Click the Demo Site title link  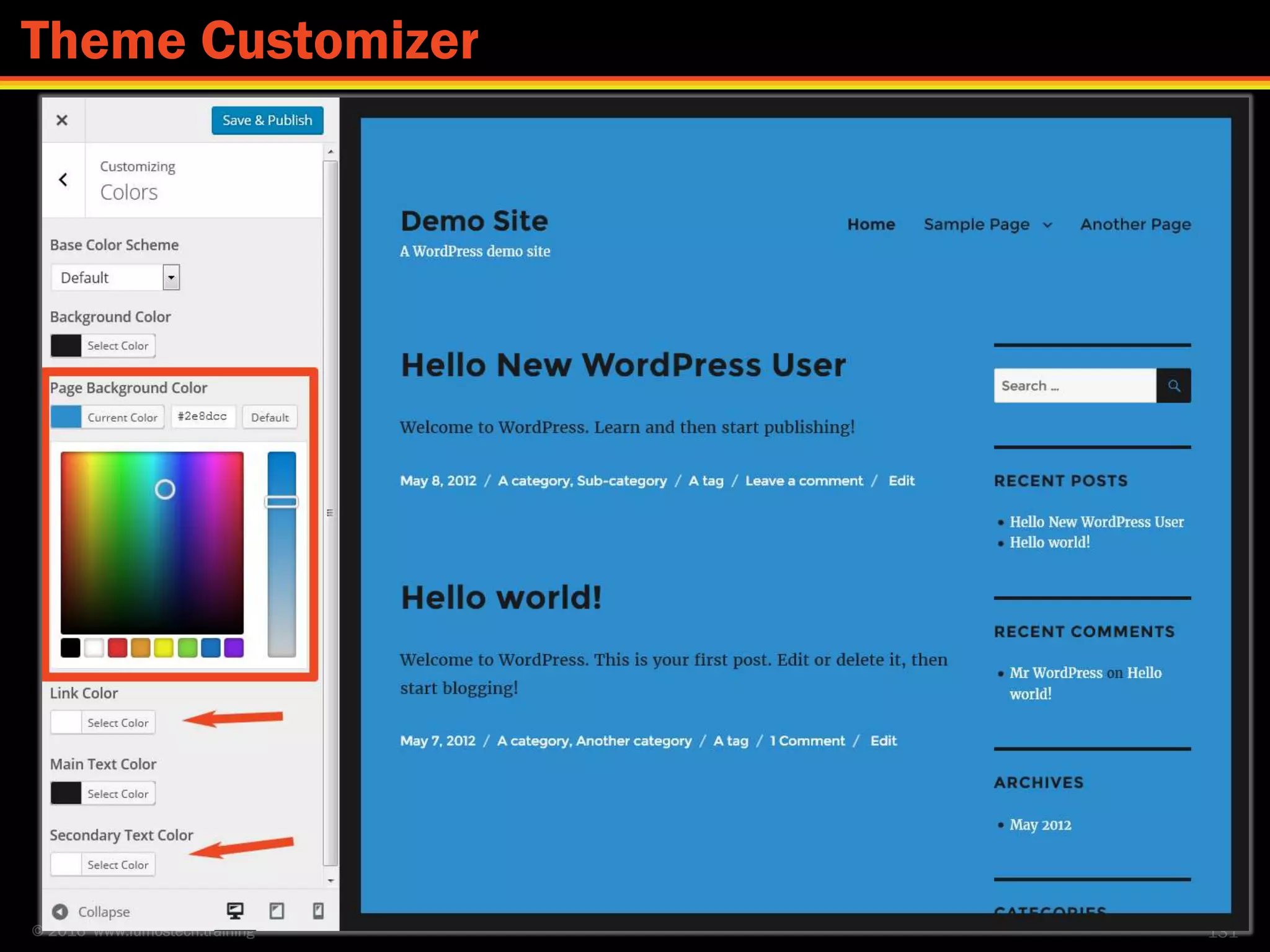click(x=474, y=221)
